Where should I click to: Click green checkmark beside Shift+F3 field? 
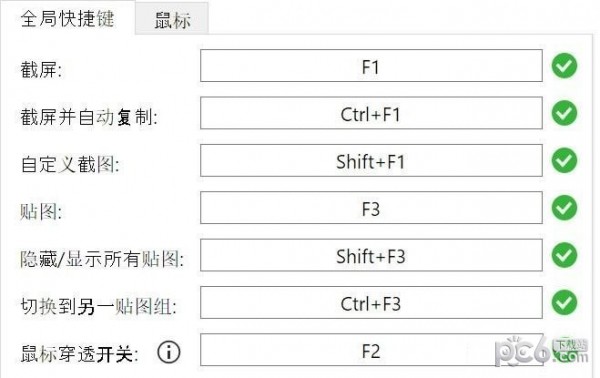(564, 255)
